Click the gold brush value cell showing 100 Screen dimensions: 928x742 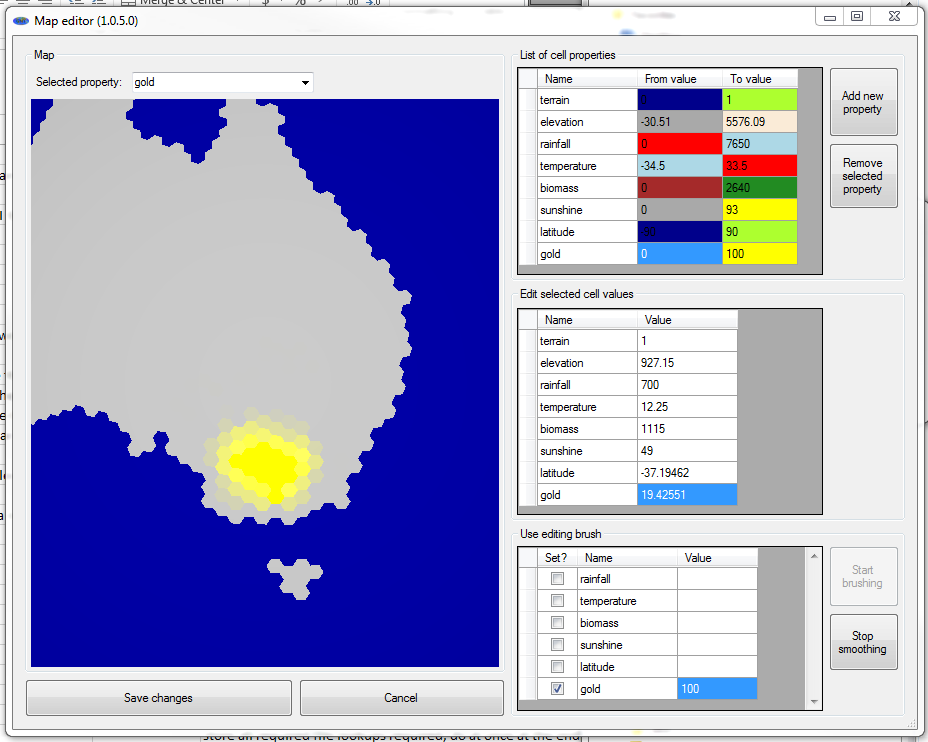pyautogui.click(x=716, y=689)
